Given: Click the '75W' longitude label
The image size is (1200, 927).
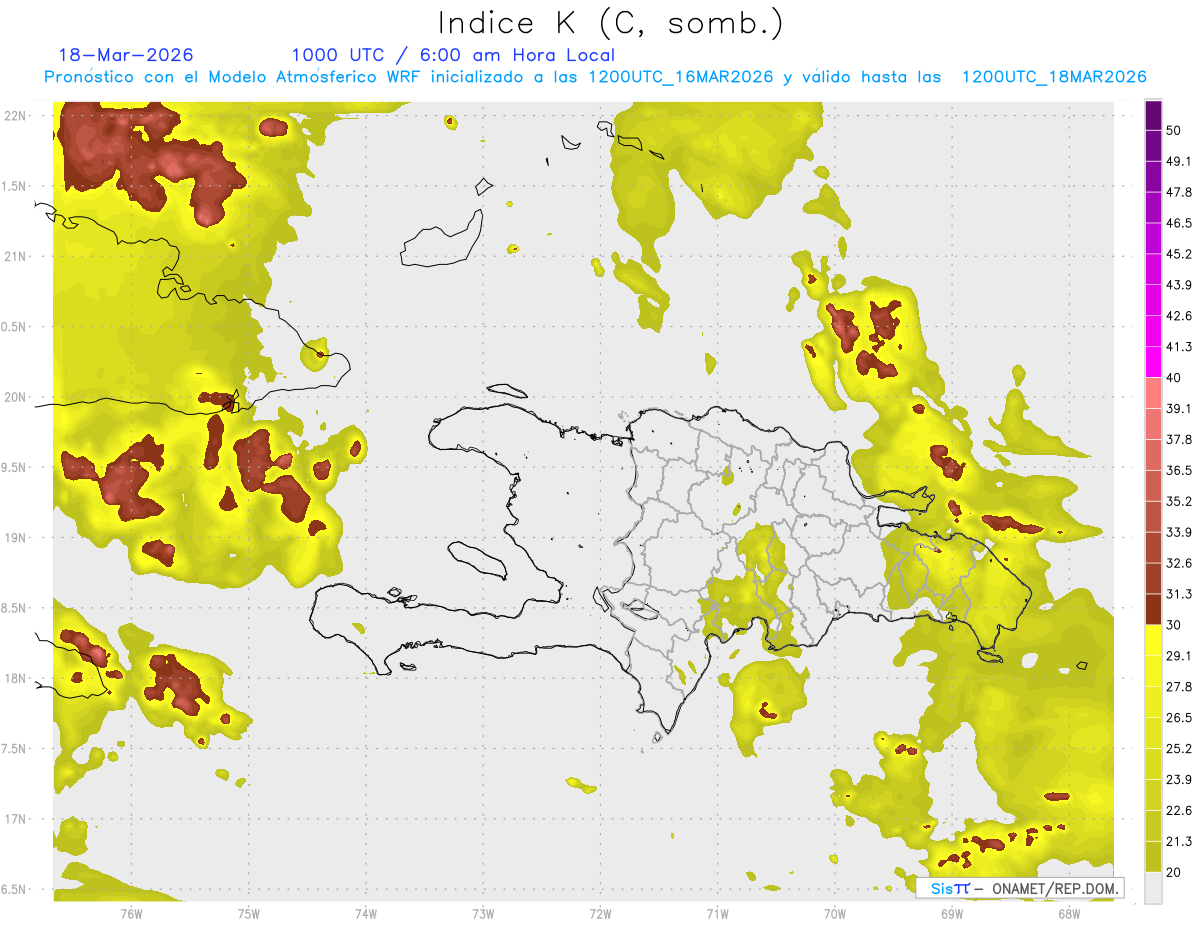Looking at the screenshot, I should pos(248,913).
